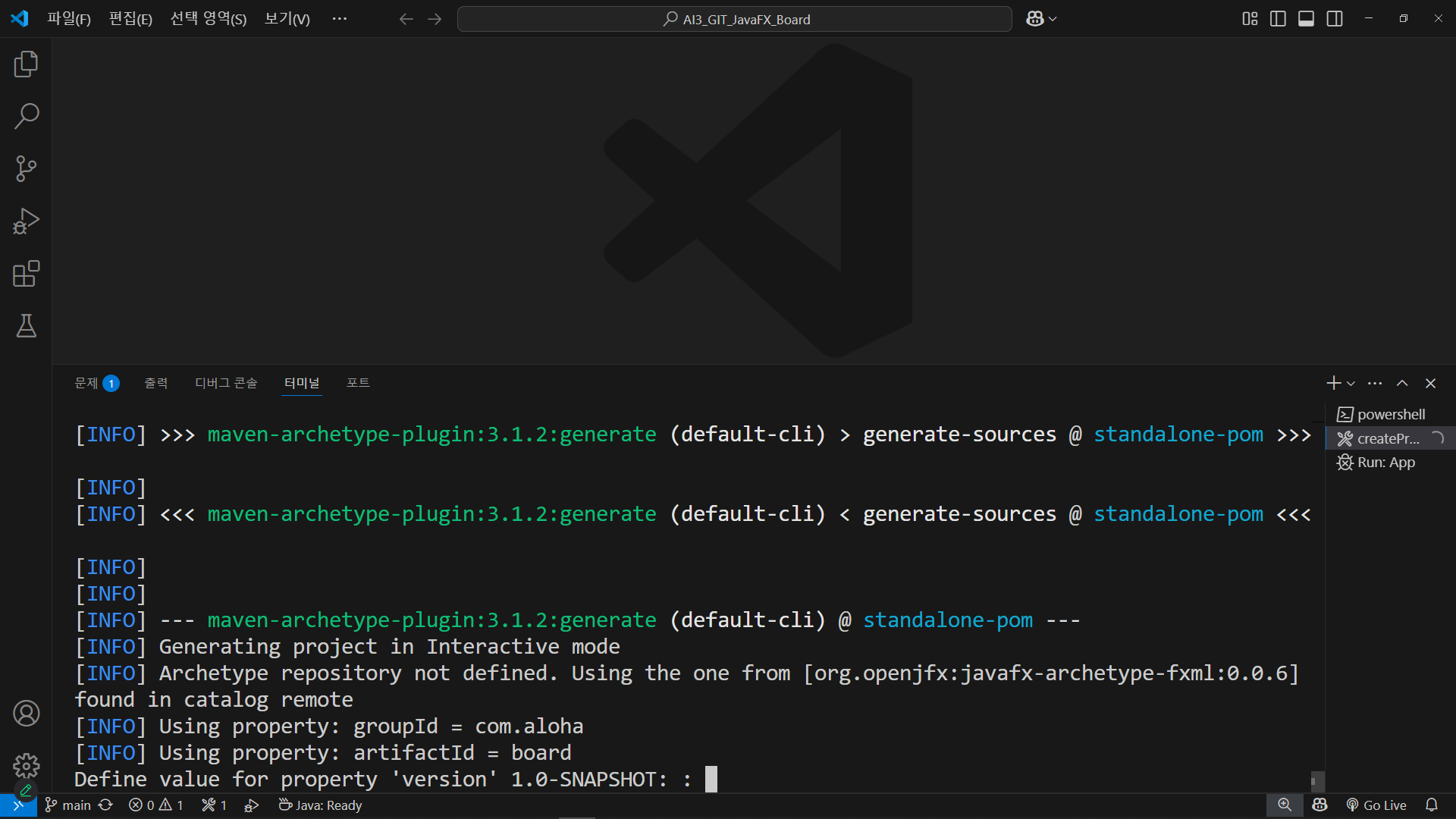Close the terminal panel
The image size is (1456, 819).
[1430, 383]
